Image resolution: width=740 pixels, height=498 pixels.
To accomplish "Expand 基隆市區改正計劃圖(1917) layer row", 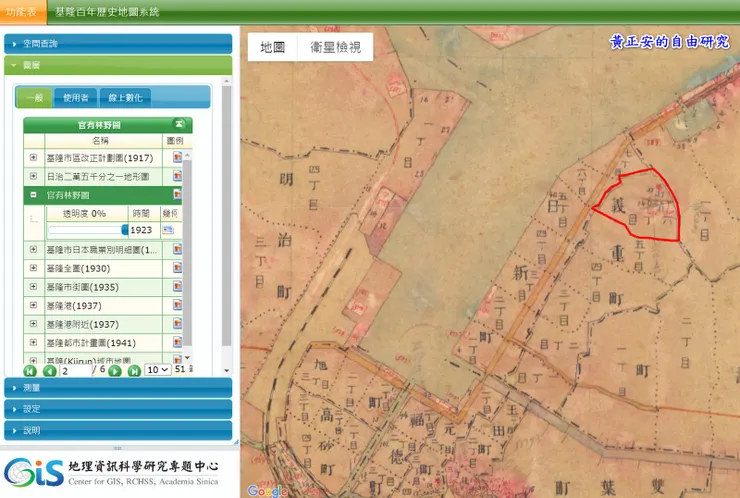I will (33, 158).
